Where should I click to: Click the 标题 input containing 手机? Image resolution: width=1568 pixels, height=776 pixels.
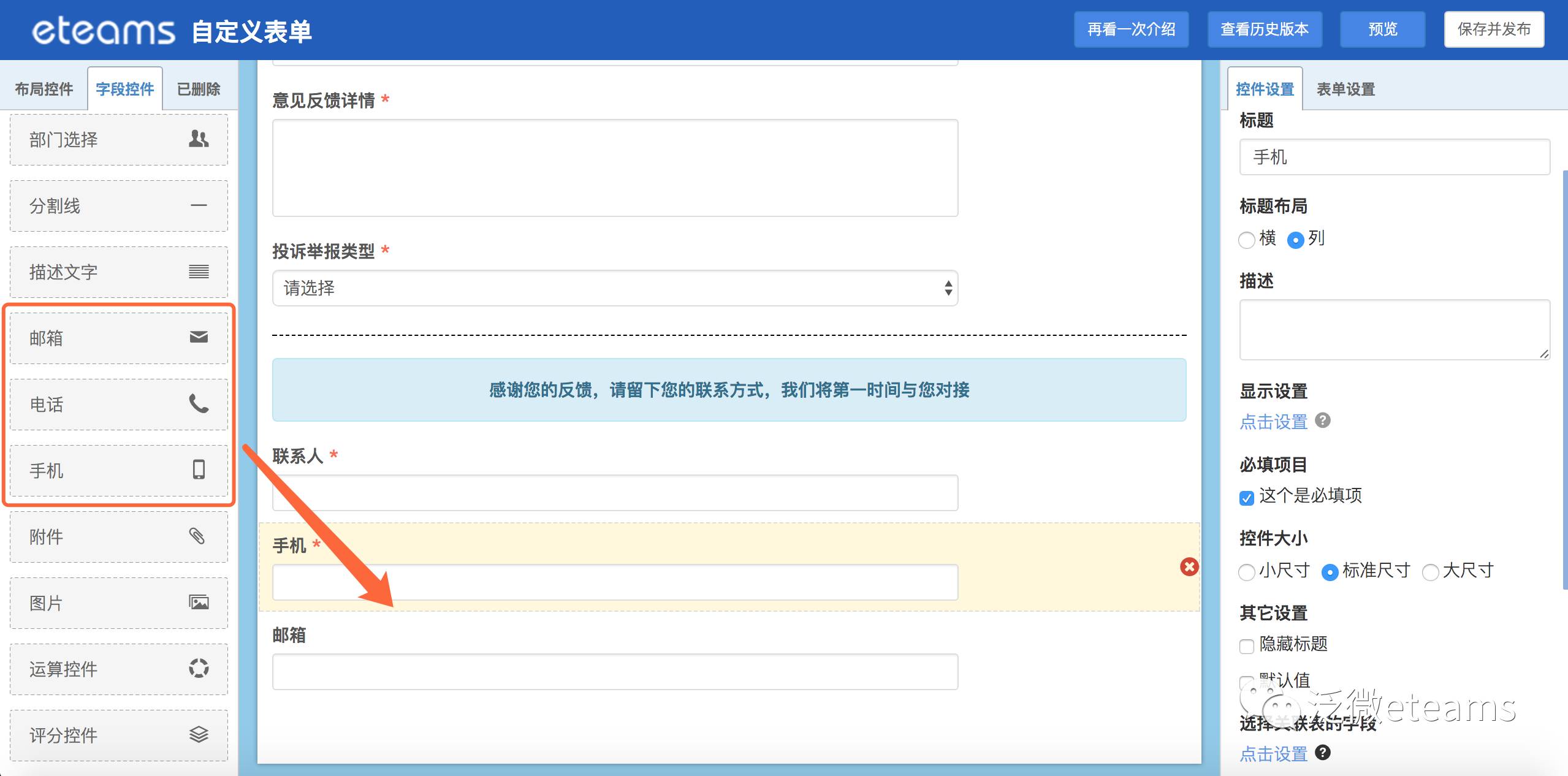coord(1394,157)
